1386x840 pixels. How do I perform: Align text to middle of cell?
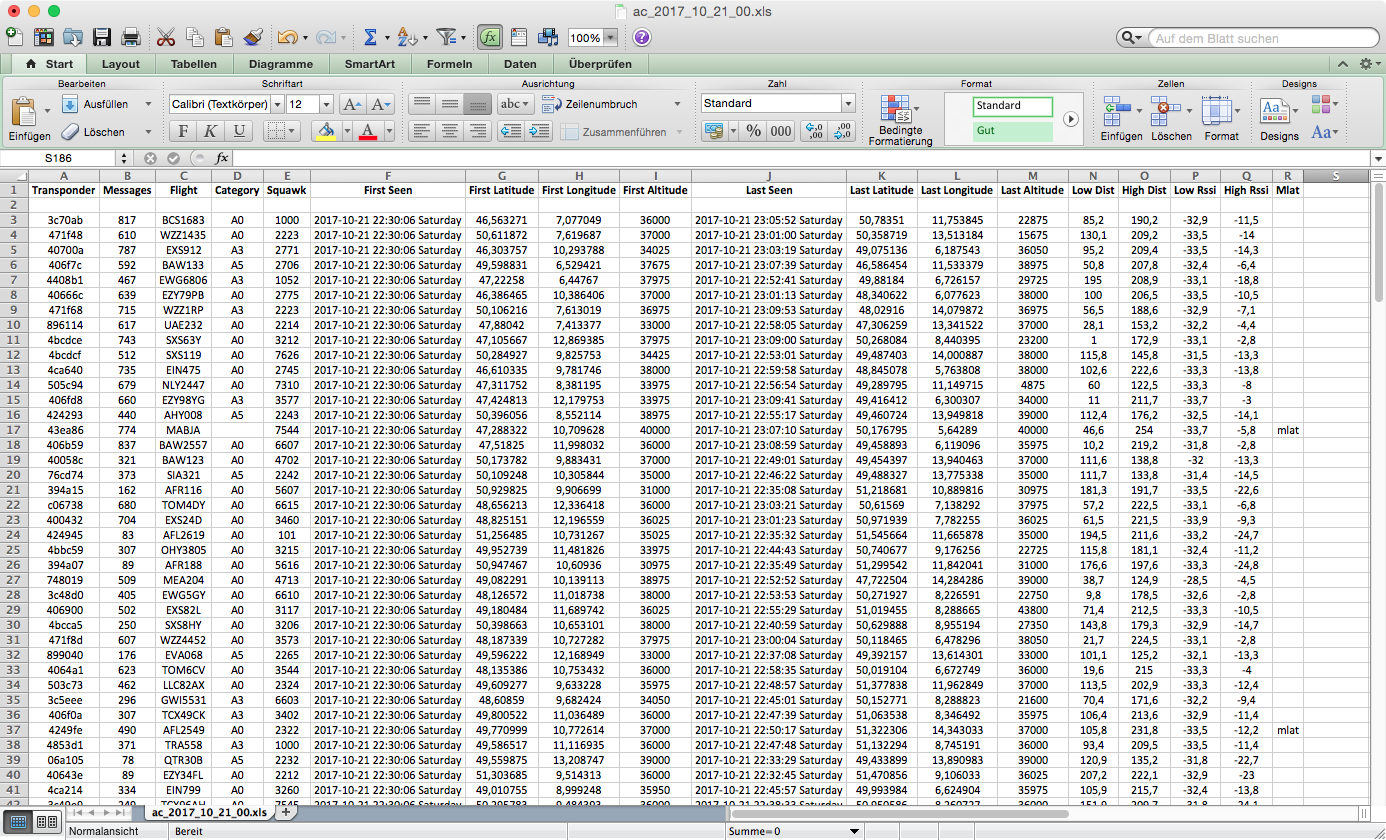pyautogui.click(x=450, y=104)
